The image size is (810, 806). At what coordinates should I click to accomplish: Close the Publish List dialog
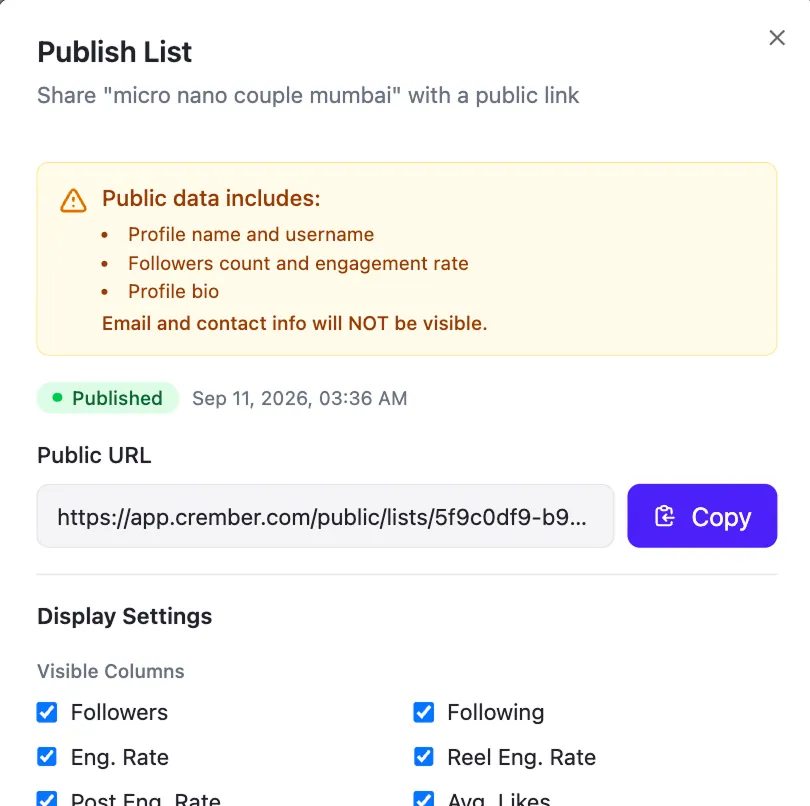coord(777,38)
